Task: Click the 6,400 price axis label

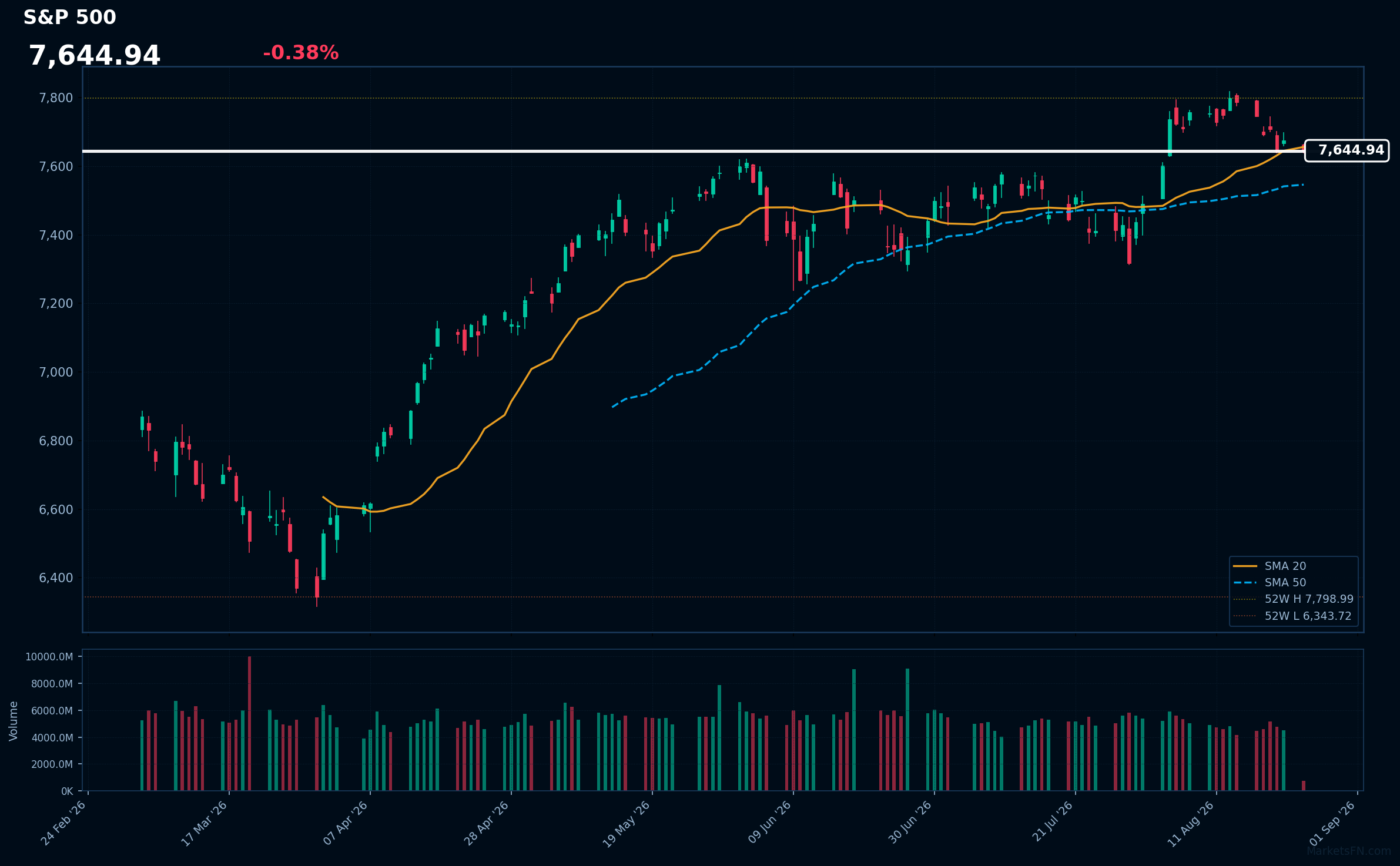Action: [56, 578]
